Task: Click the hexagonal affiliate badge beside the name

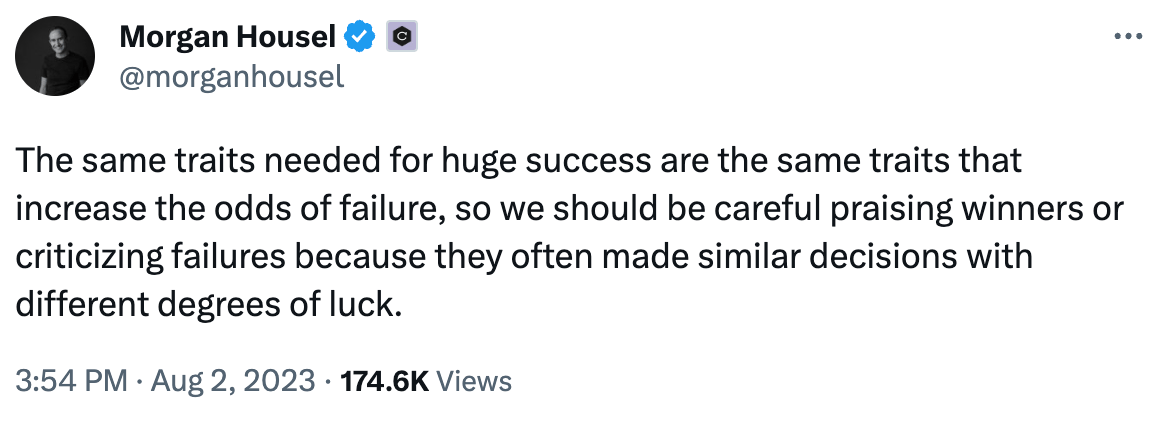Action: click(x=402, y=36)
